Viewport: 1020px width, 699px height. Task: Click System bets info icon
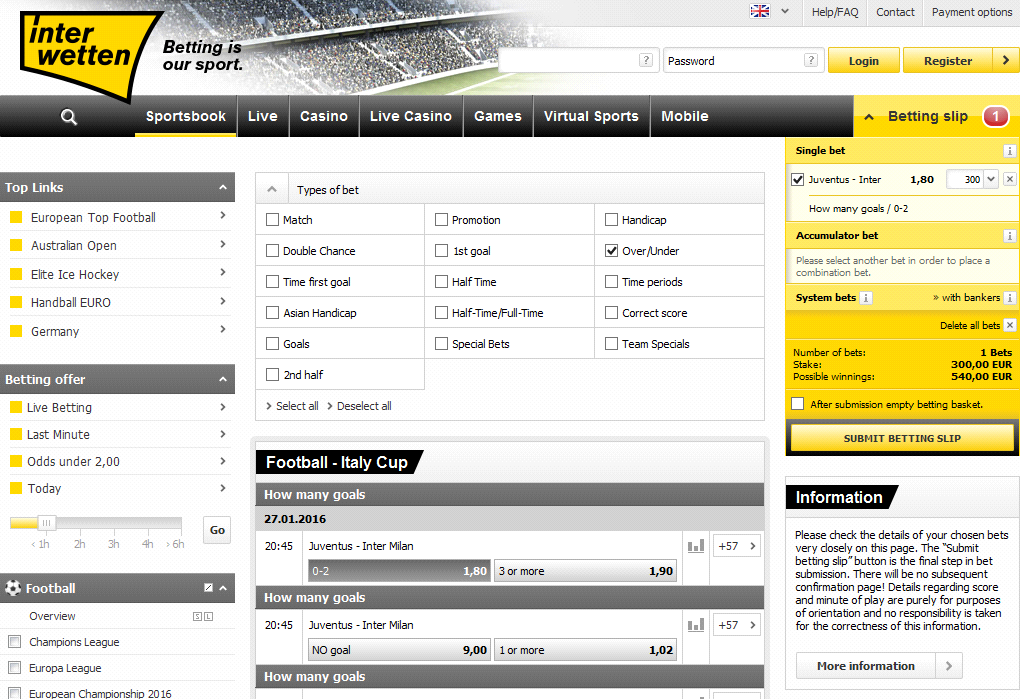(x=865, y=298)
